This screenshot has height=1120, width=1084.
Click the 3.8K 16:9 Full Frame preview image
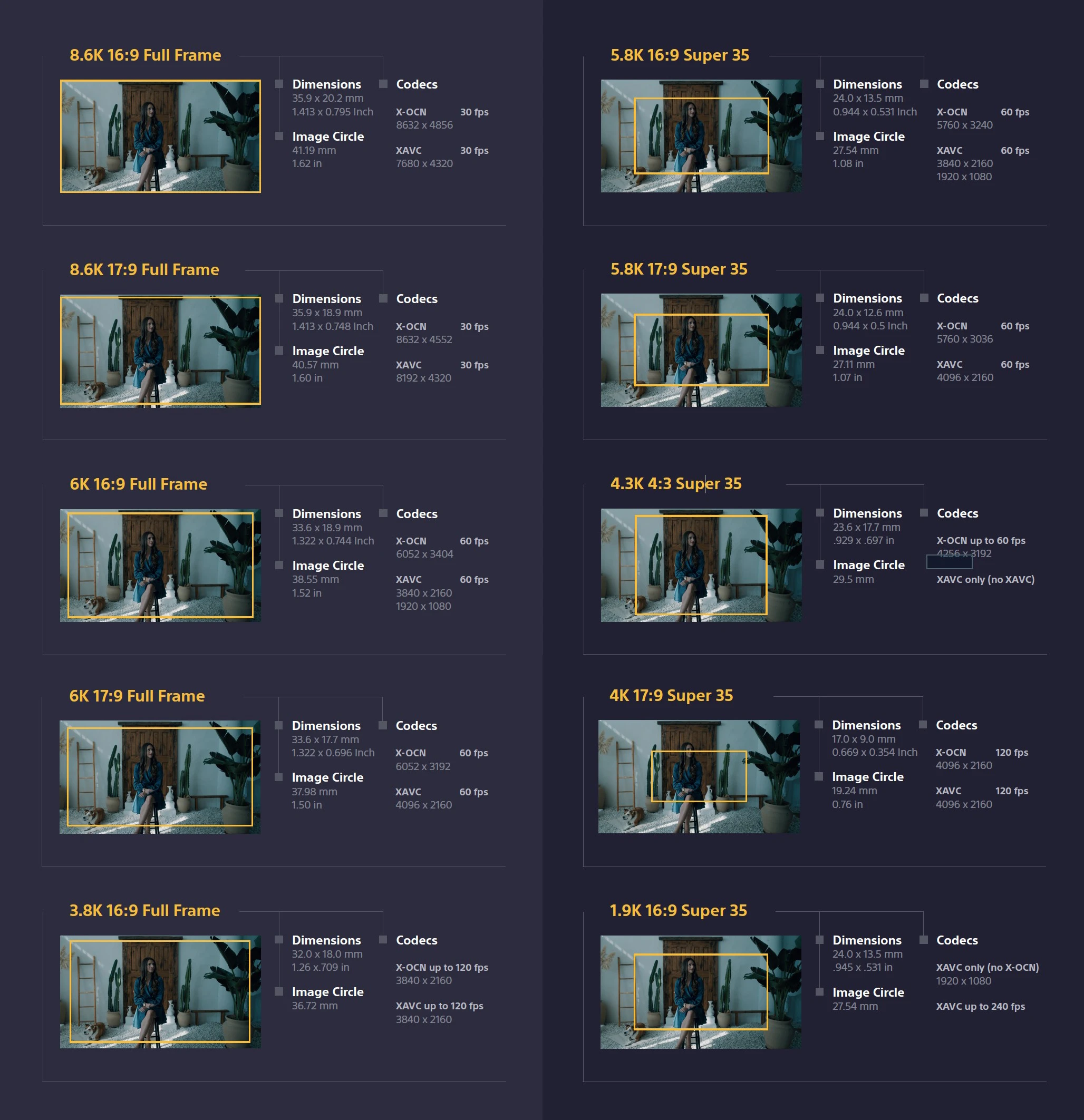[x=160, y=991]
